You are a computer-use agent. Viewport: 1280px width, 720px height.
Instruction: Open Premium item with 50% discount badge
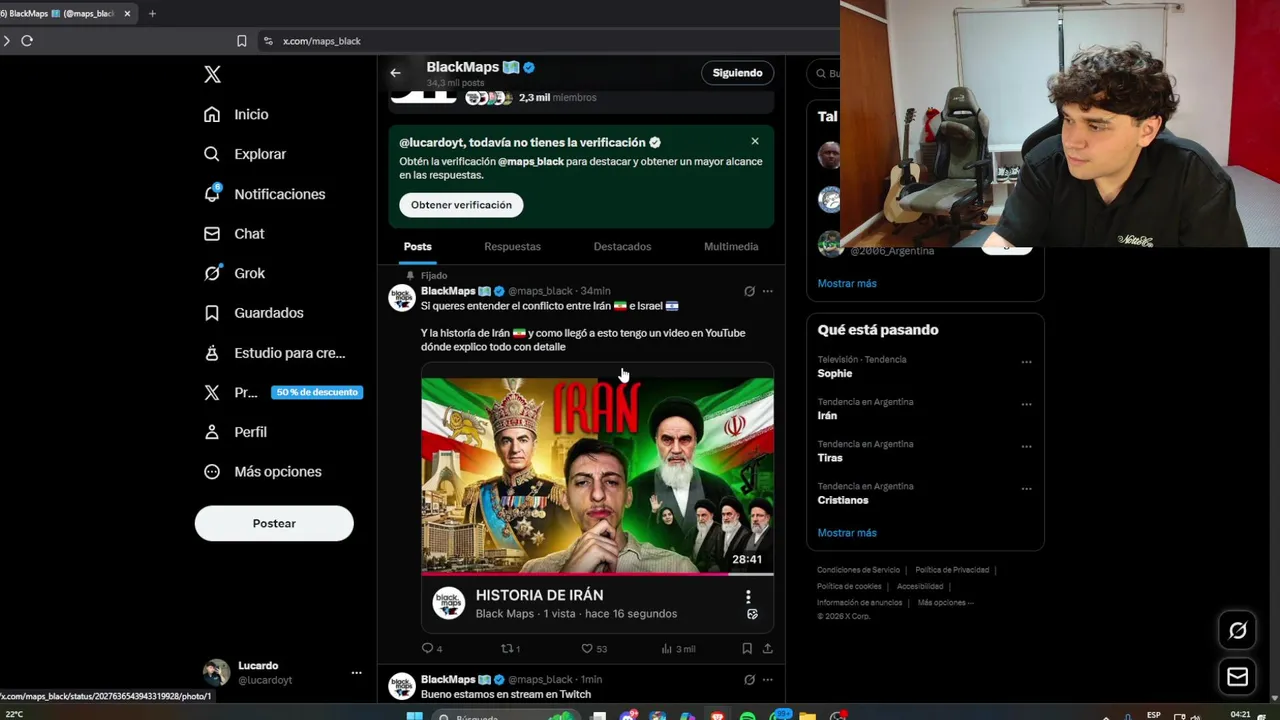[x=282, y=392]
